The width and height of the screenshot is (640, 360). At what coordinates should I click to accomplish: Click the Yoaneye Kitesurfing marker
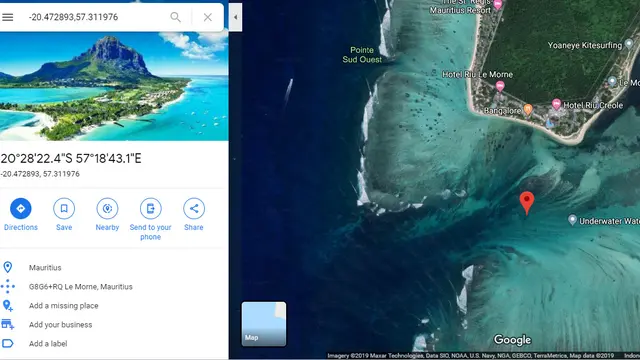(629, 43)
